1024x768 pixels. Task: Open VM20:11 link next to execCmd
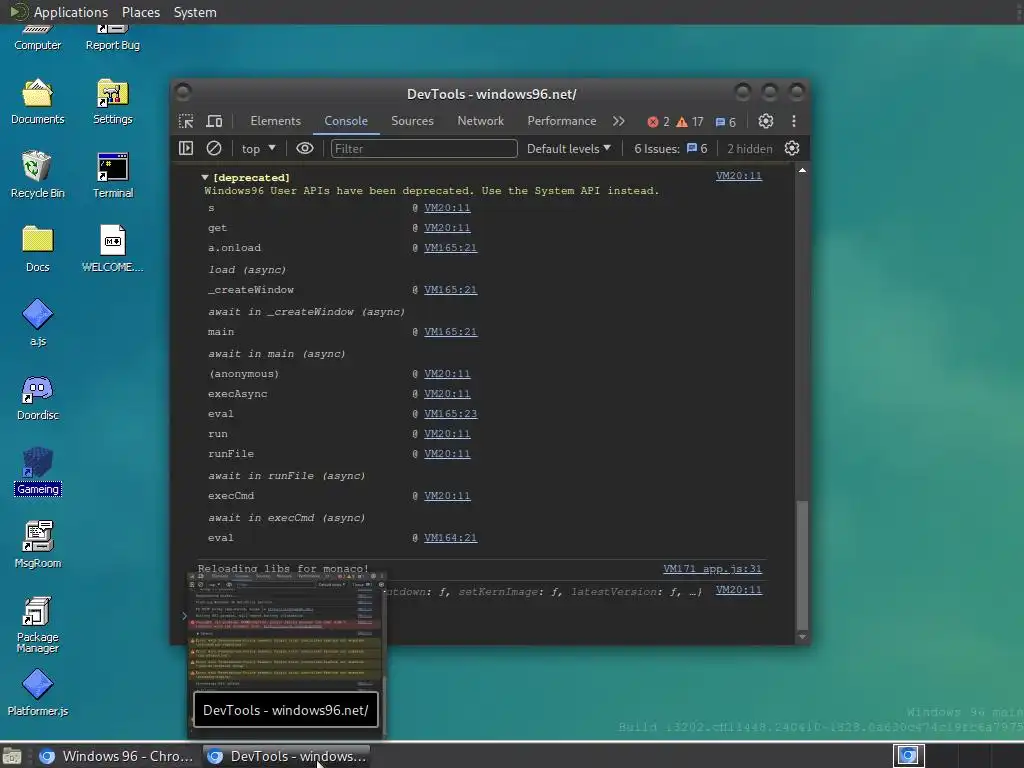tap(447, 496)
